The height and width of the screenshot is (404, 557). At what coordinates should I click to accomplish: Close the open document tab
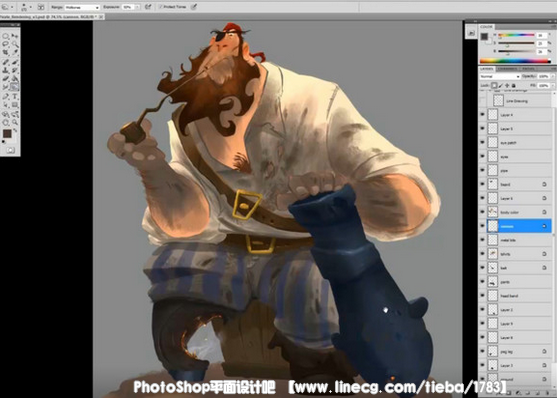point(101,17)
